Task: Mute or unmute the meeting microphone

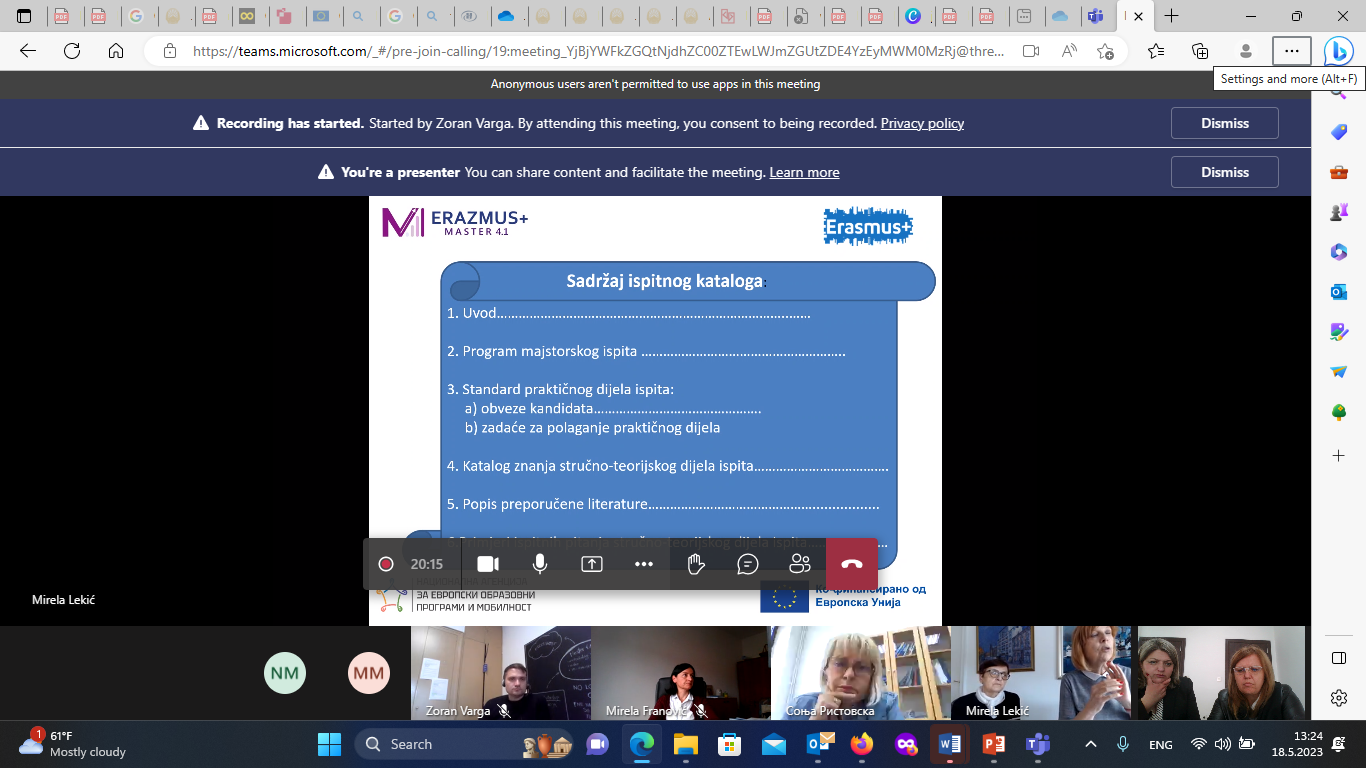Action: 540,564
